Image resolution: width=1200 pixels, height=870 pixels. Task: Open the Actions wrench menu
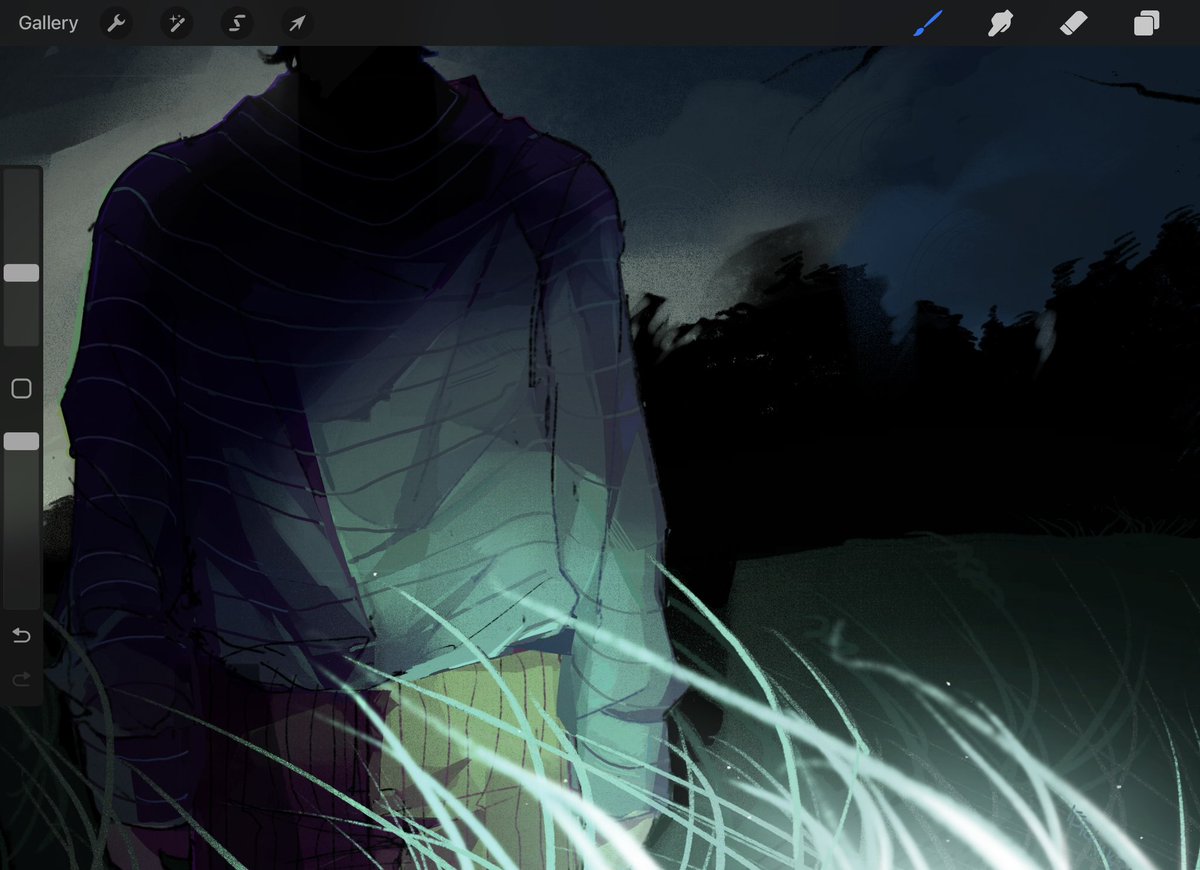pos(117,23)
